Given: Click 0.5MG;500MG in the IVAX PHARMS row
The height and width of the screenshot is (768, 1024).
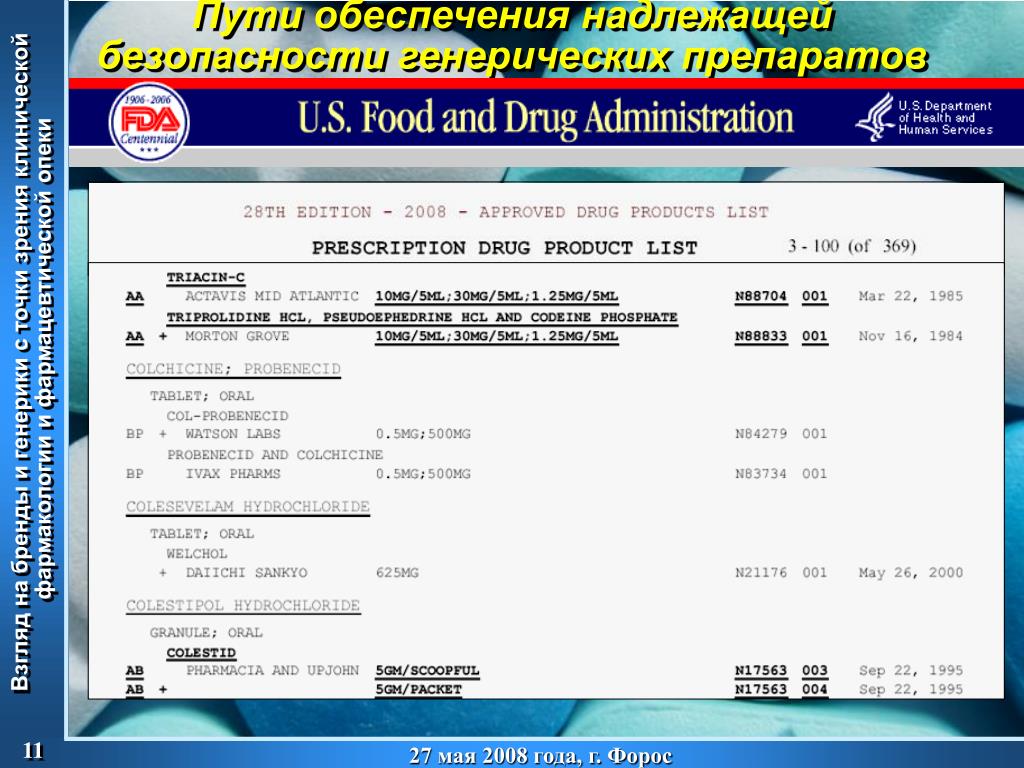Looking at the screenshot, I should tap(423, 474).
